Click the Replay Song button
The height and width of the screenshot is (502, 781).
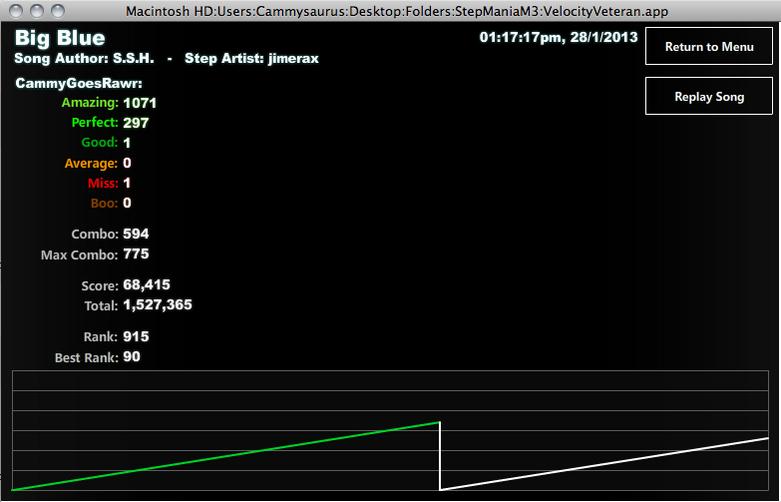709,96
